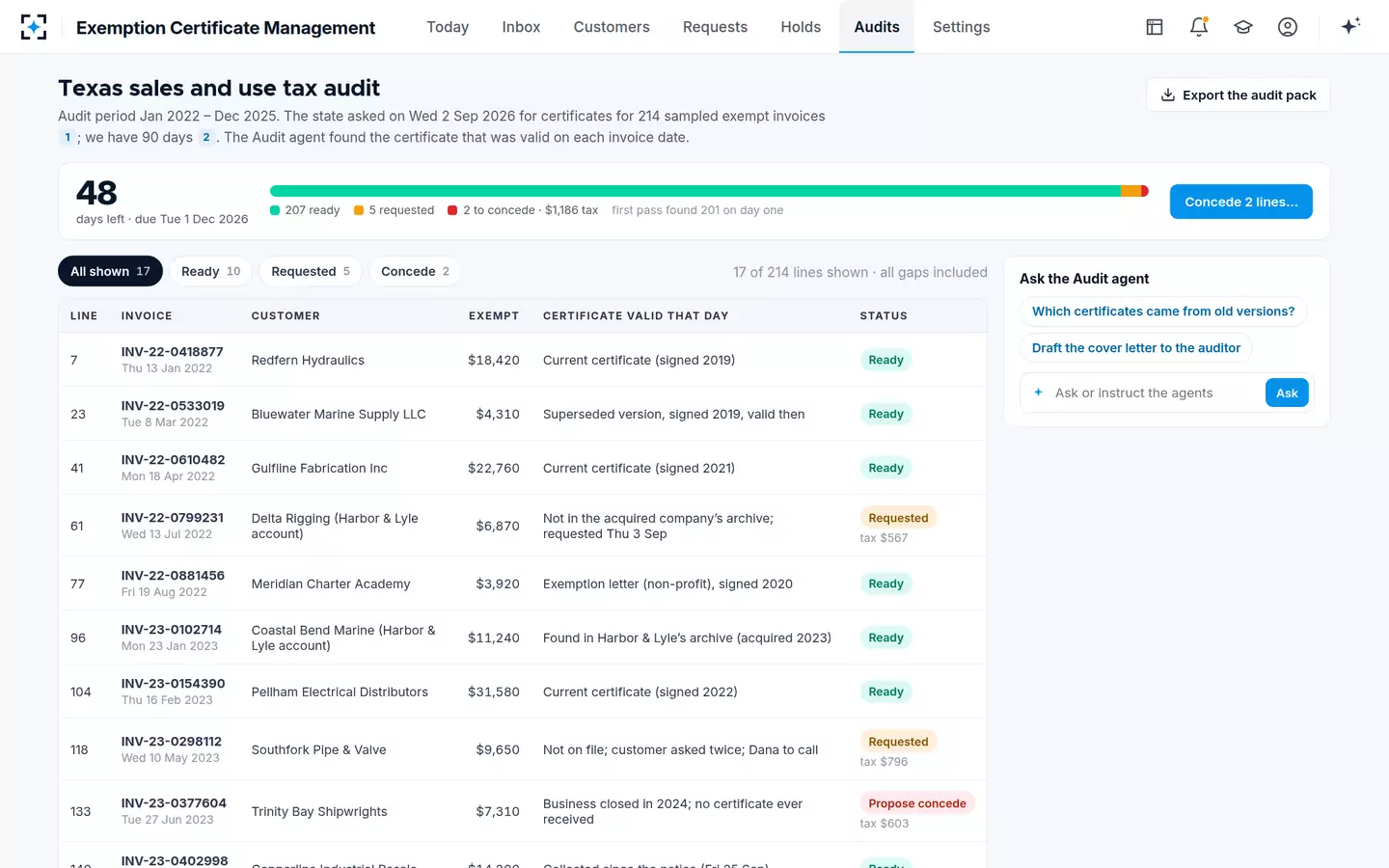This screenshot has height=868, width=1389.
Task: Export the audit pack
Action: 1239,95
